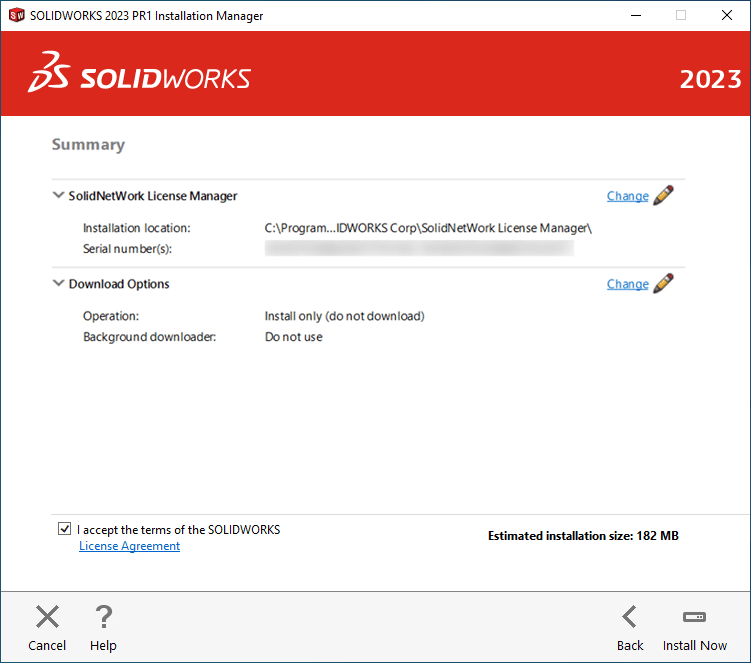Go back using the Back arrow icon

pos(630,617)
